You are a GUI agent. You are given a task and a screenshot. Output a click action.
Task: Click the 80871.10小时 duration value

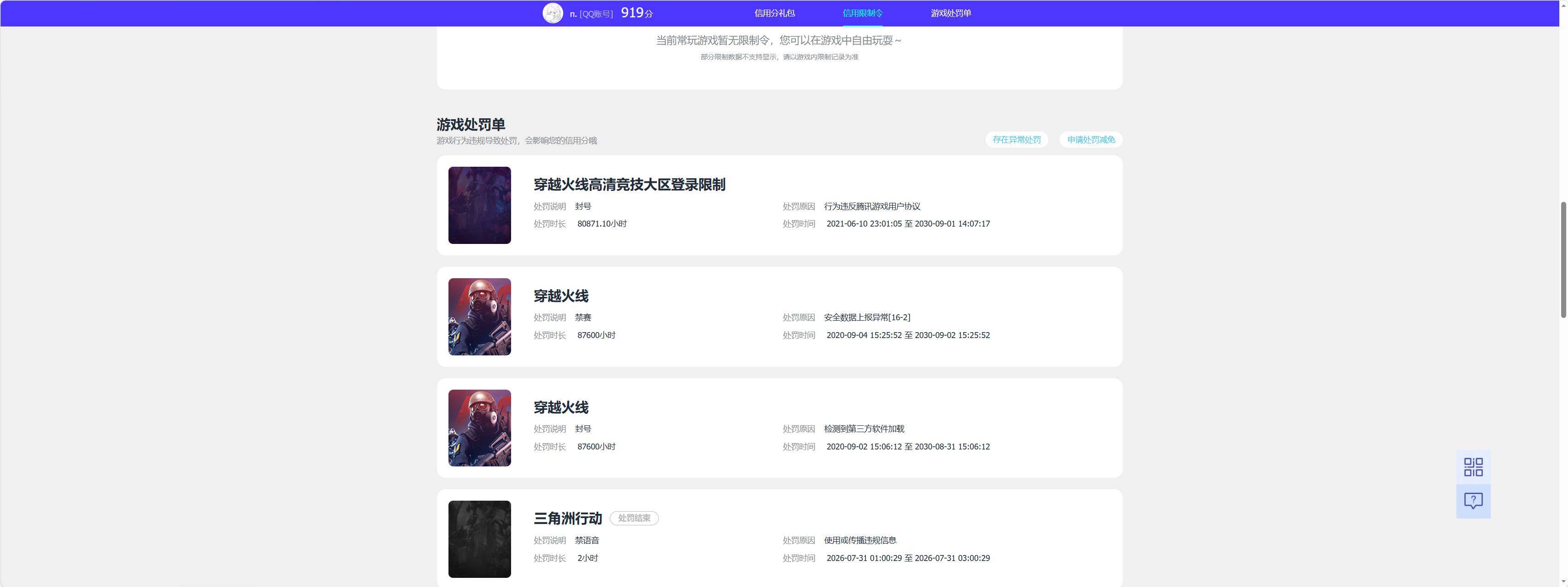pos(602,224)
